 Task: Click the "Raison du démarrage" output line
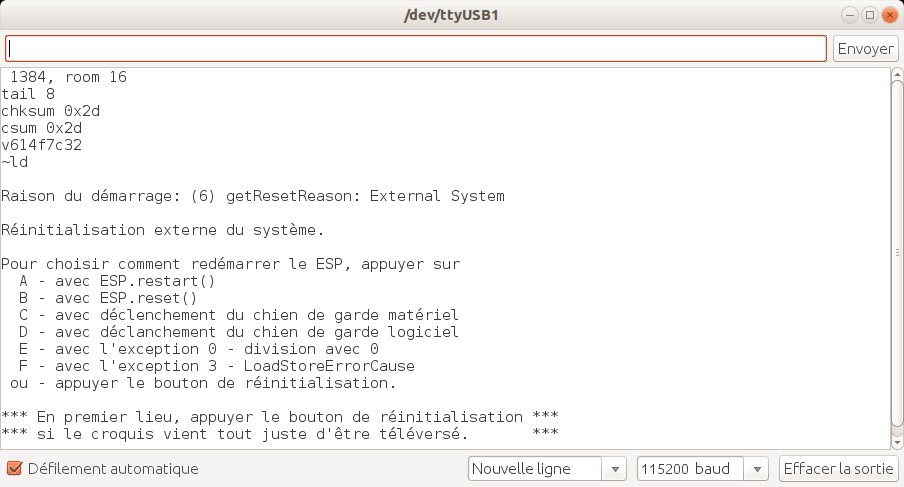[253, 196]
